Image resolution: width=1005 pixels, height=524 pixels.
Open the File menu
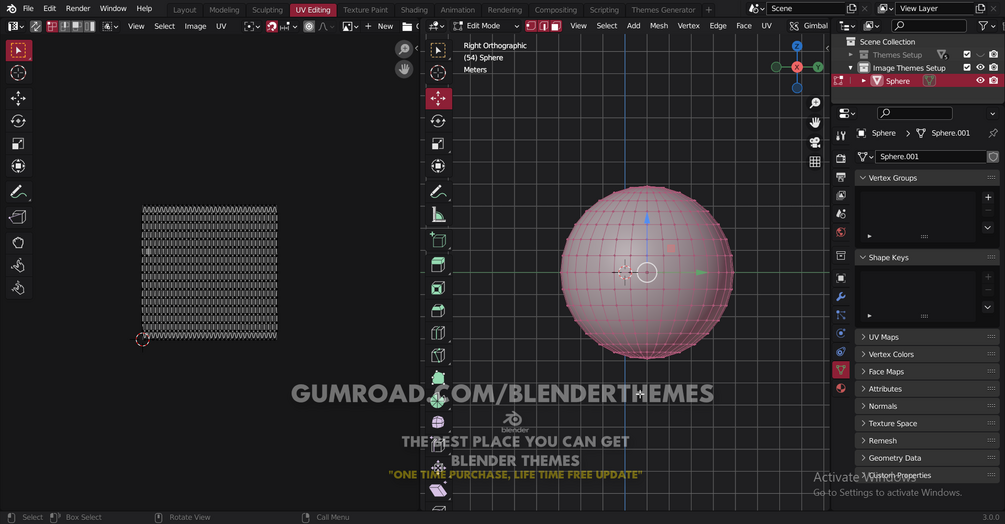point(28,8)
